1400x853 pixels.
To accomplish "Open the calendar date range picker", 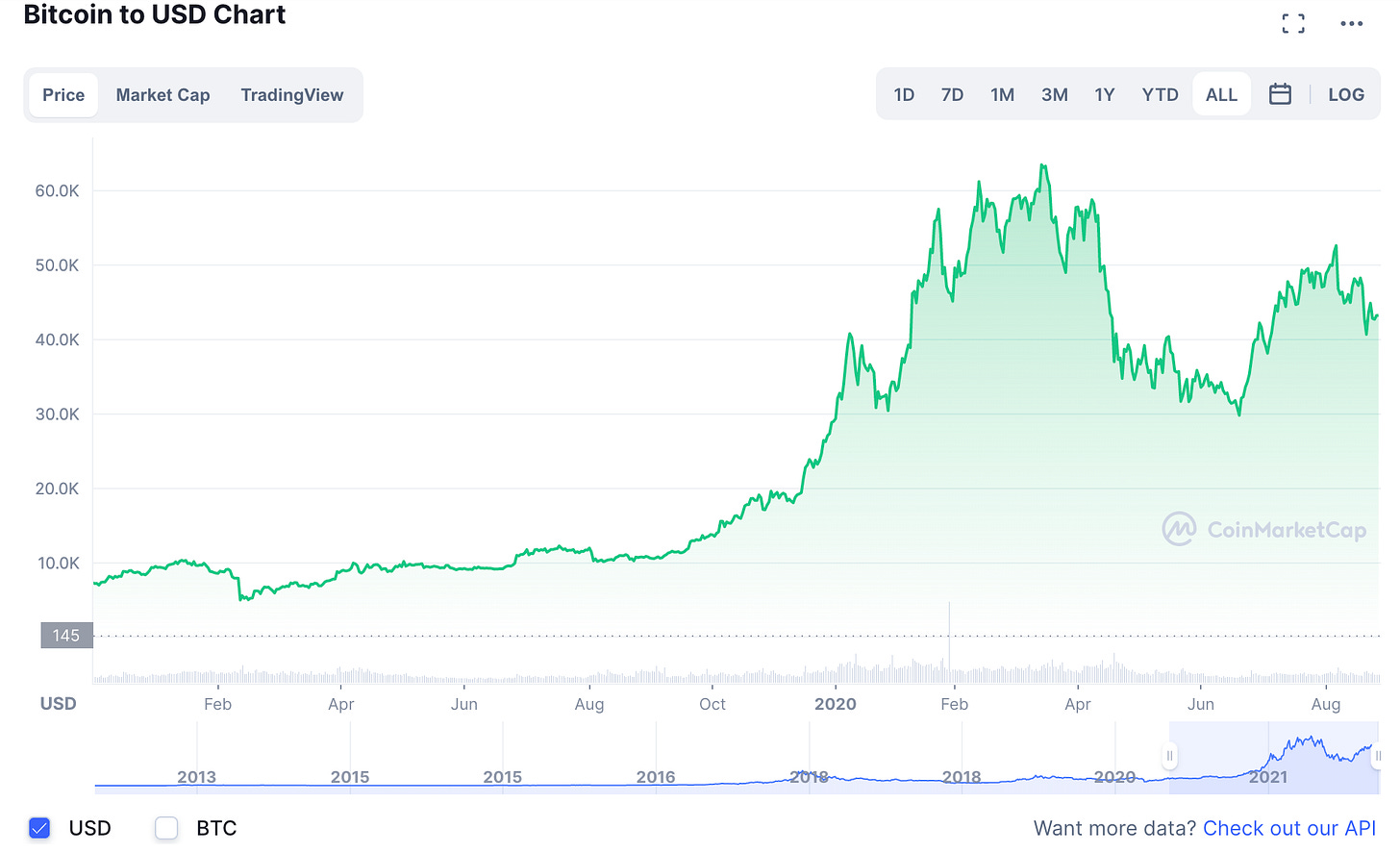I will 1280,94.
